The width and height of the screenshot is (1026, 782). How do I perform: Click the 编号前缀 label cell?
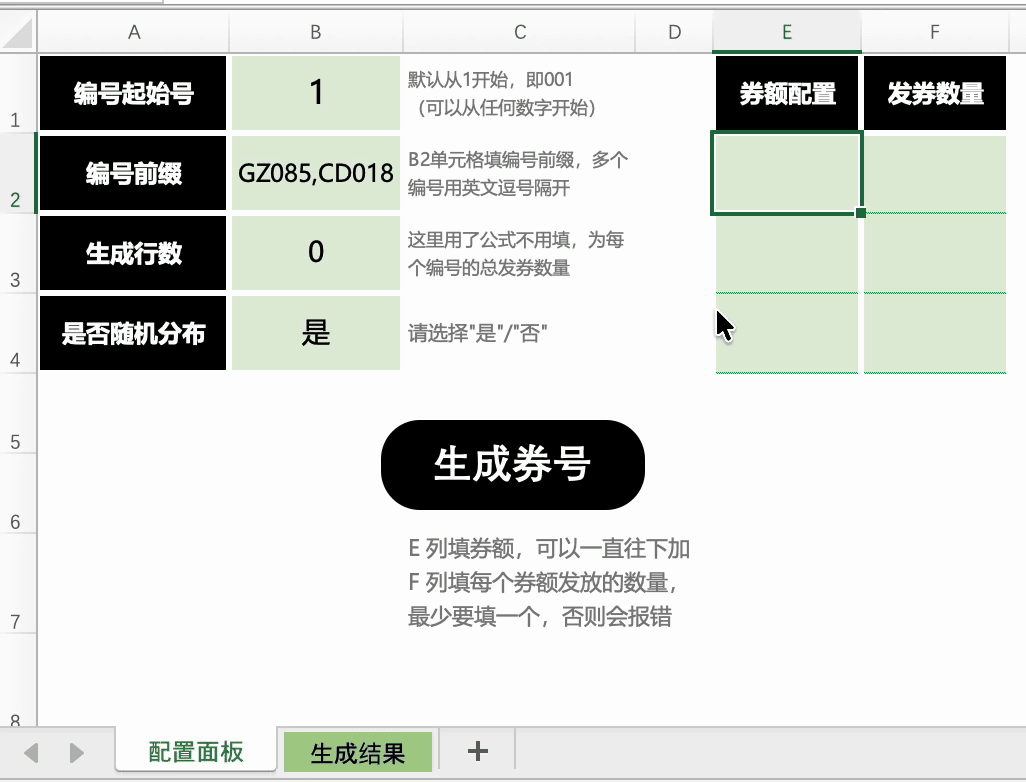point(133,173)
